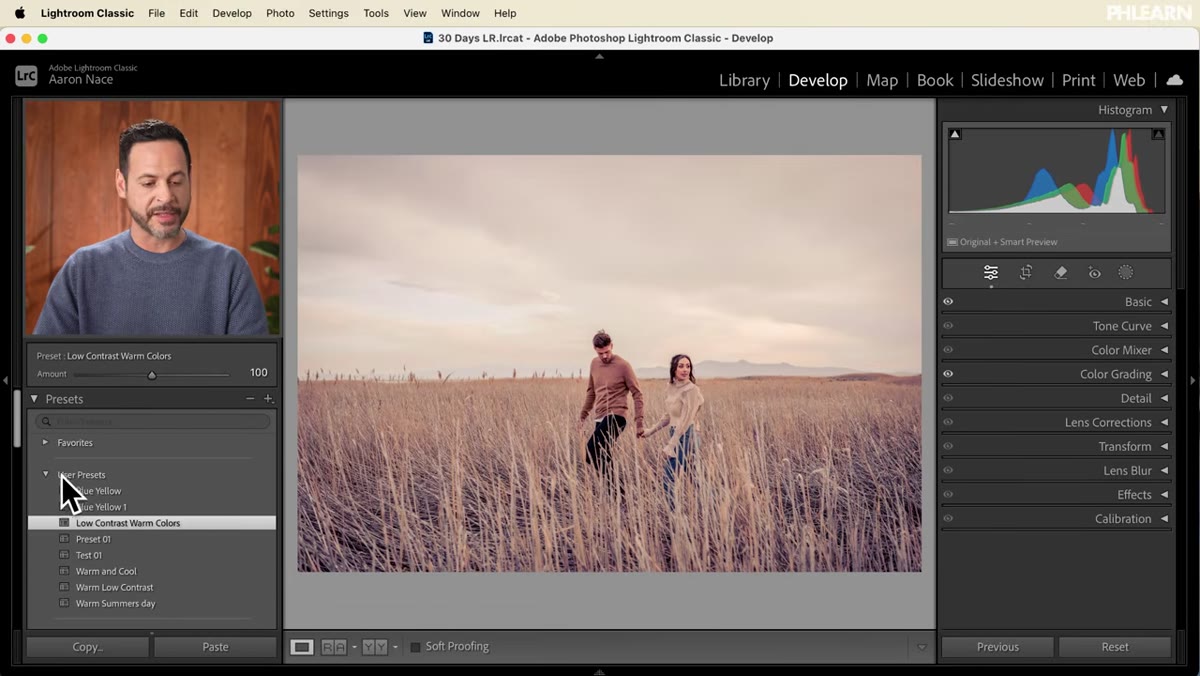
Task: Expand the Favorites preset group
Action: [45, 442]
